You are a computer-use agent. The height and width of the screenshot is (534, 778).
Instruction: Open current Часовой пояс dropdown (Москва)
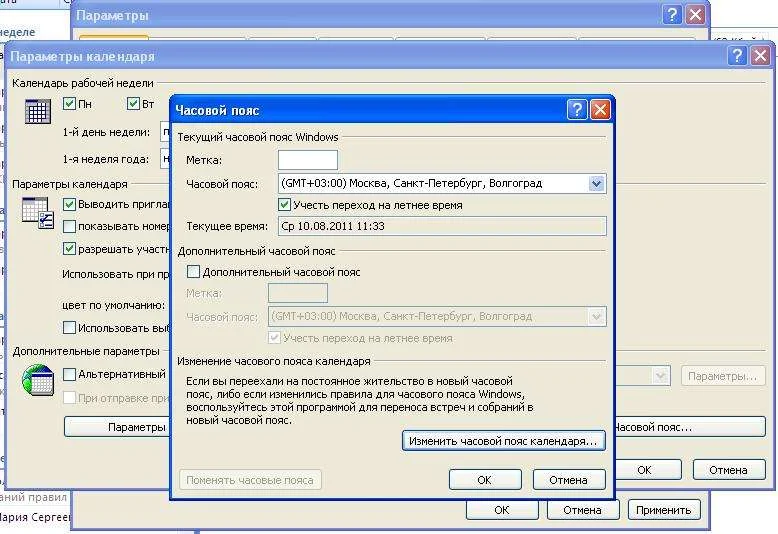(596, 184)
